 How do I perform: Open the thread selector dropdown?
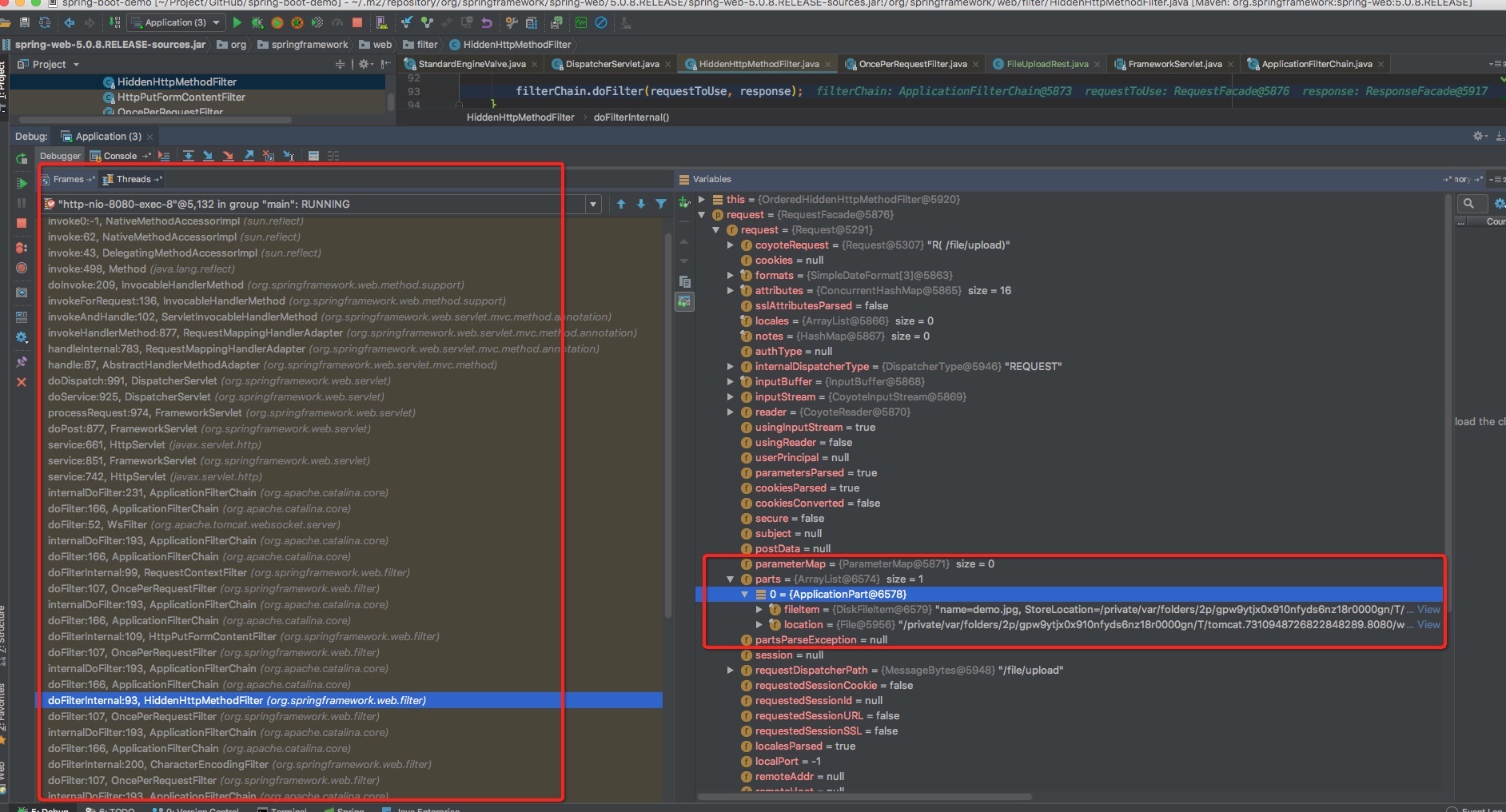pos(593,205)
